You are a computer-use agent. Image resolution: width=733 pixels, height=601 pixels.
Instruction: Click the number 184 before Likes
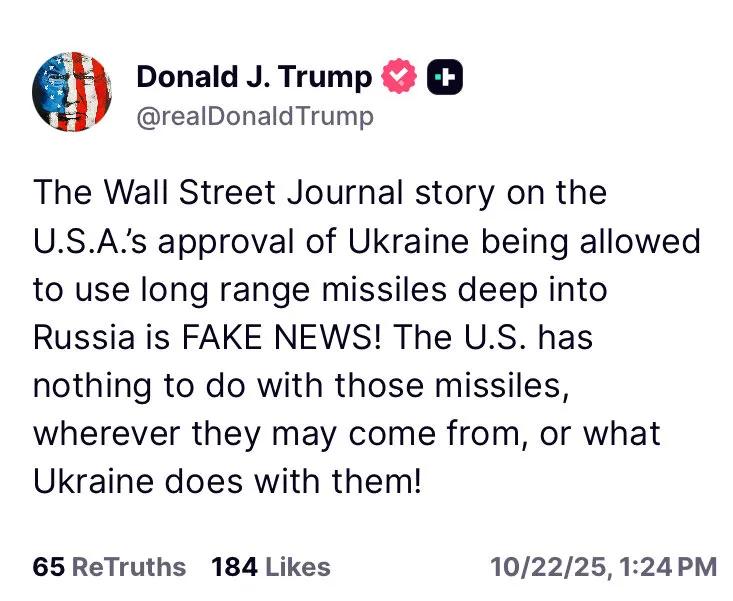pyautogui.click(x=235, y=567)
